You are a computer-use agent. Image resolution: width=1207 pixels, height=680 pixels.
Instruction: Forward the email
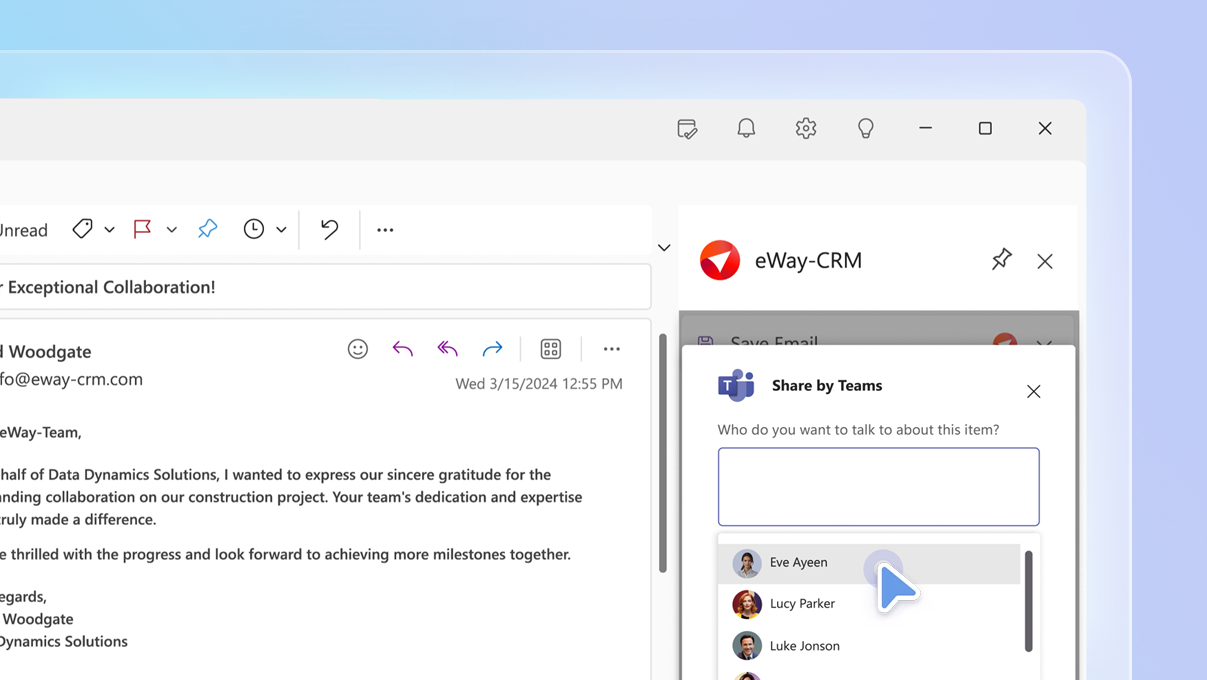492,349
